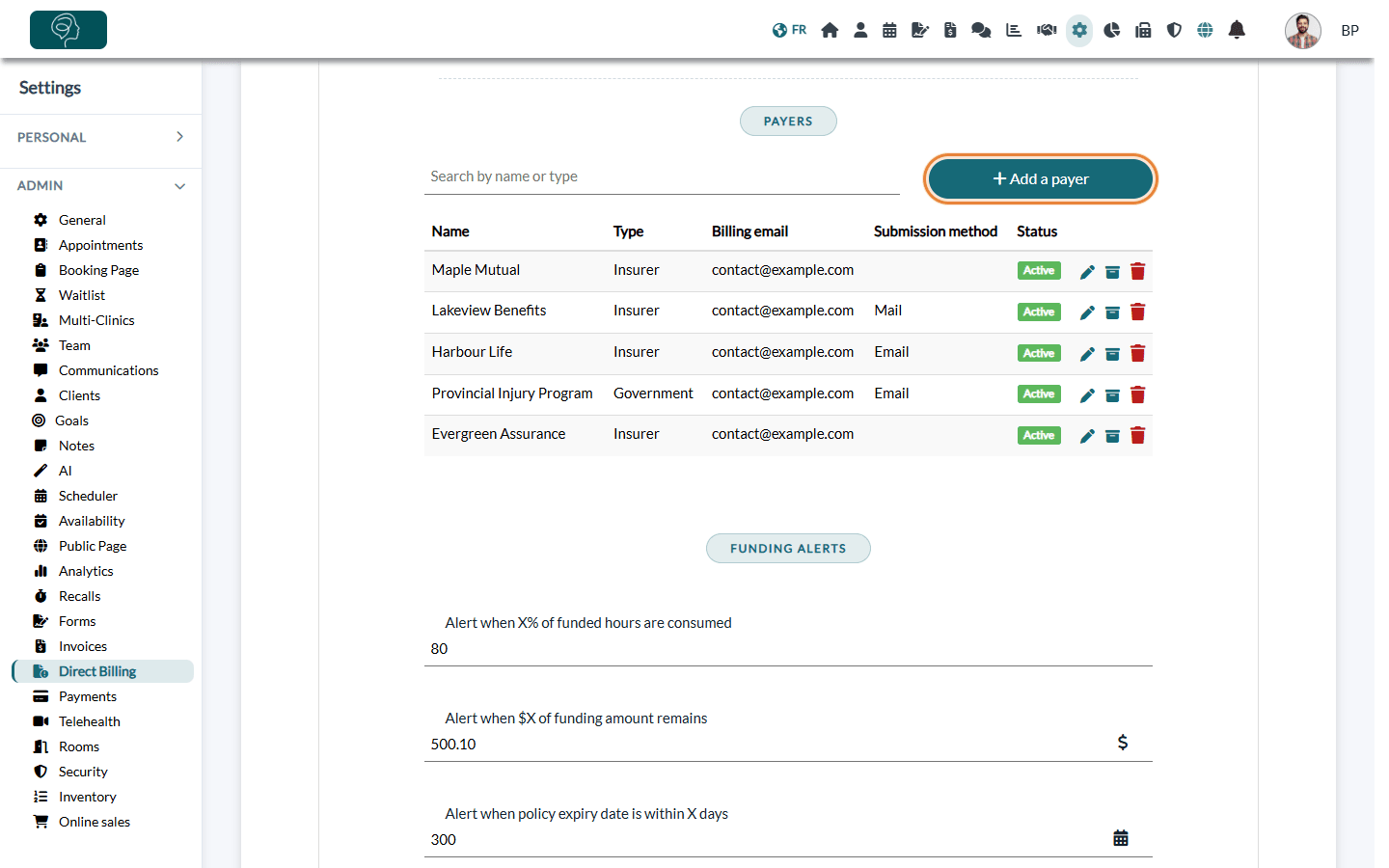Edit the Provincial Injury Program payer

[1087, 395]
